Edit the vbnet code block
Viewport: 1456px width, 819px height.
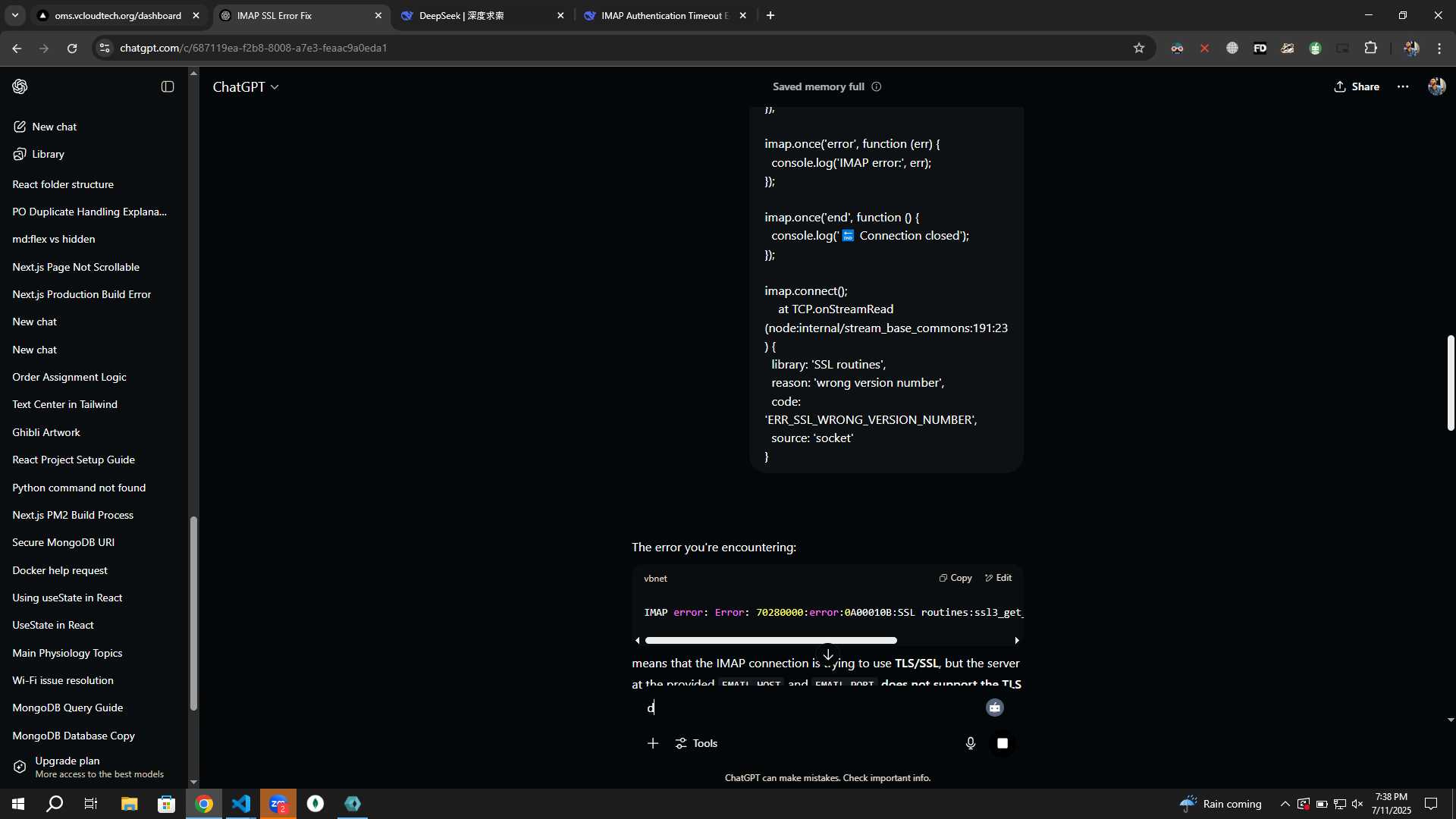coord(998,578)
